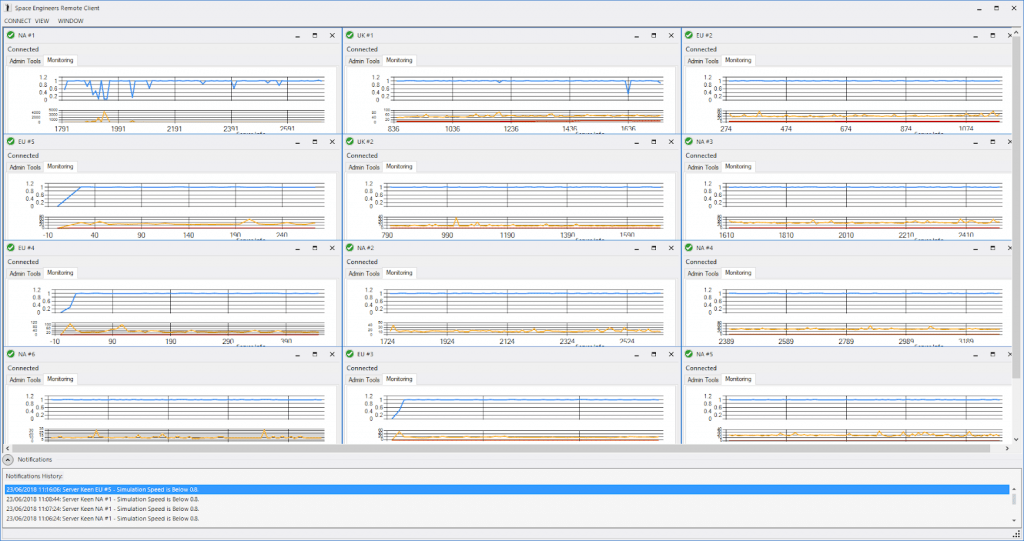1024x541 pixels.
Task: Select the 11:08:44 NA #1 notification
Action: tap(507, 499)
